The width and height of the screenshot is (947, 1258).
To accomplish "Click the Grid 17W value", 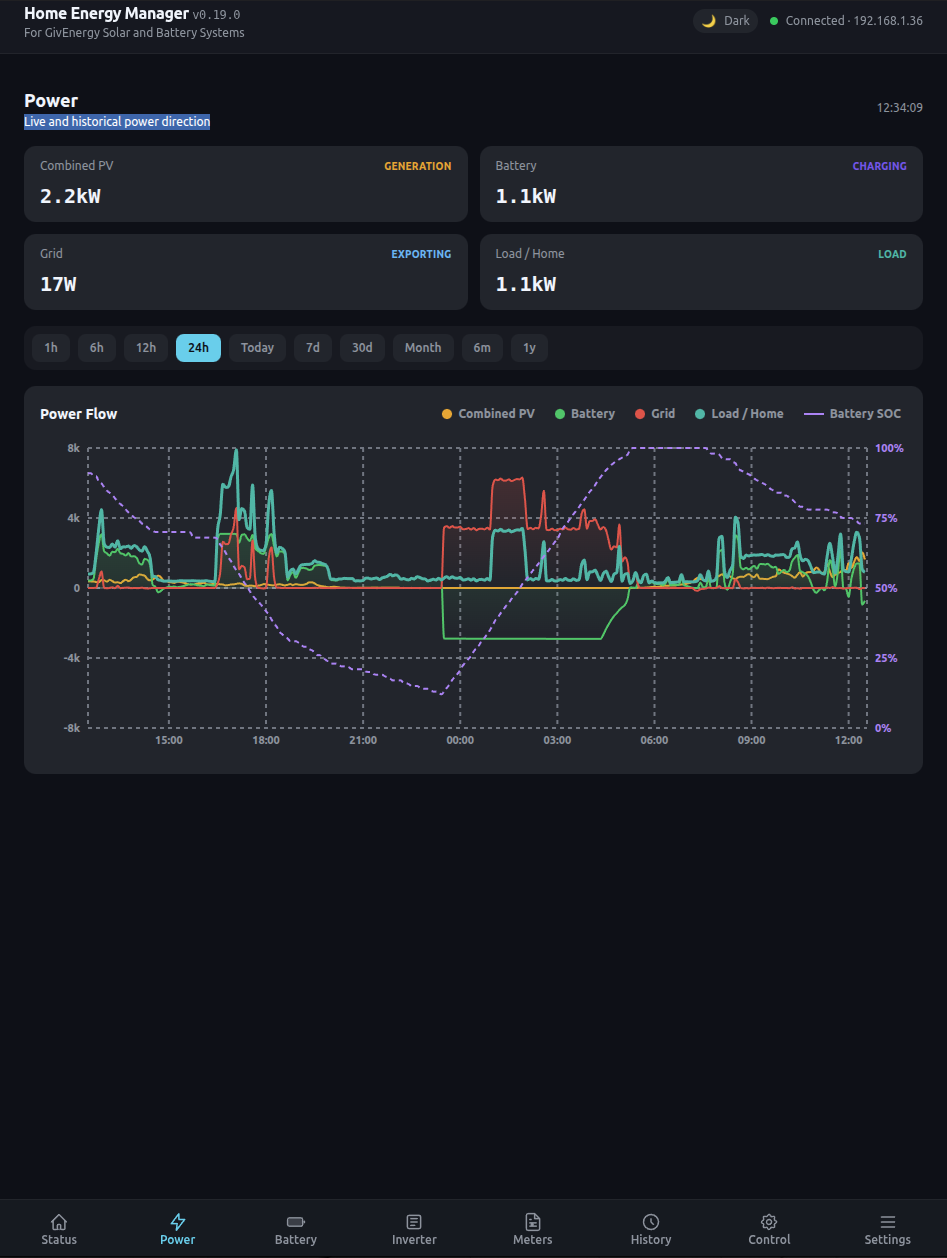I will coord(58,284).
